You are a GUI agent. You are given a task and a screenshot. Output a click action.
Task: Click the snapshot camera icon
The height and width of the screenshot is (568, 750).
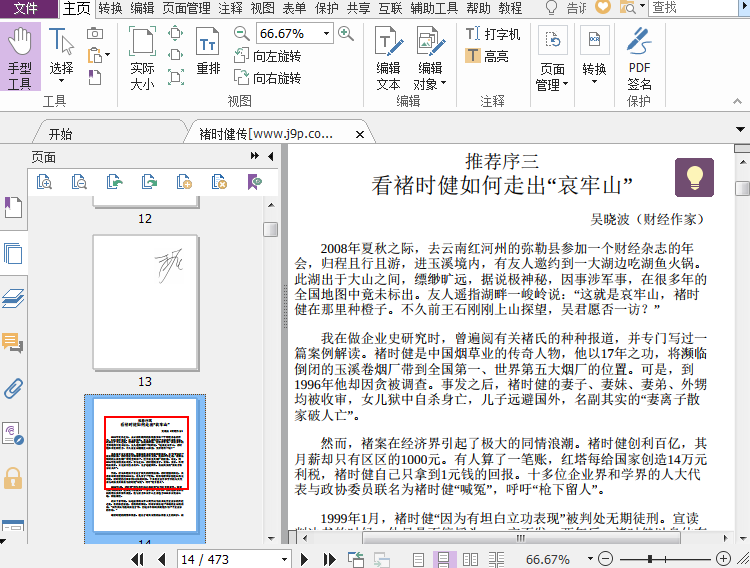(x=95, y=33)
